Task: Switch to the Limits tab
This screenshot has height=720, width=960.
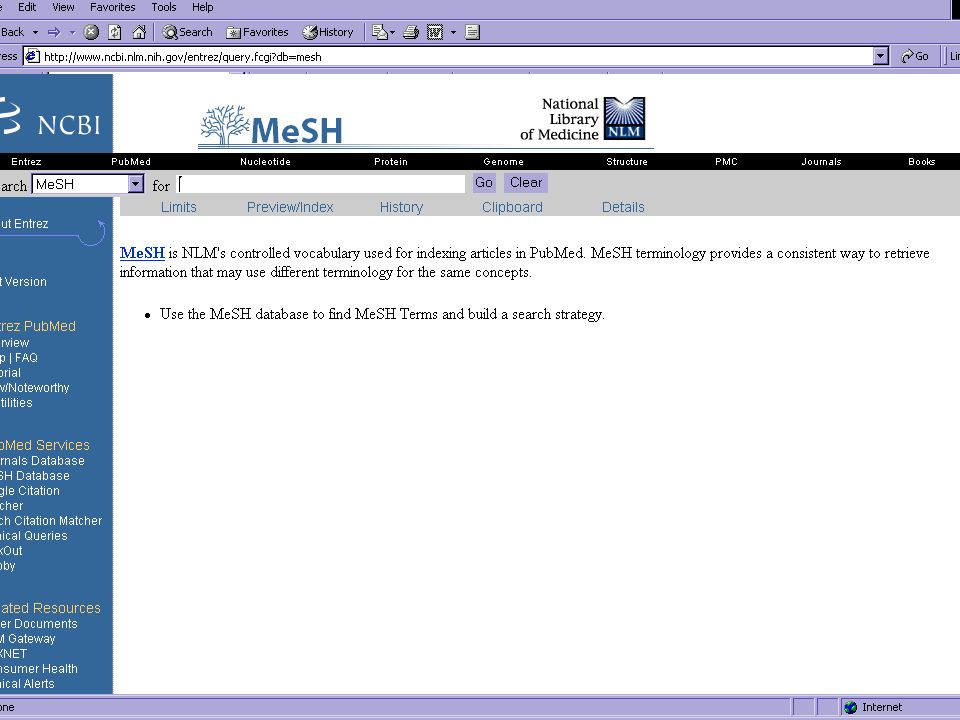Action: coord(179,207)
